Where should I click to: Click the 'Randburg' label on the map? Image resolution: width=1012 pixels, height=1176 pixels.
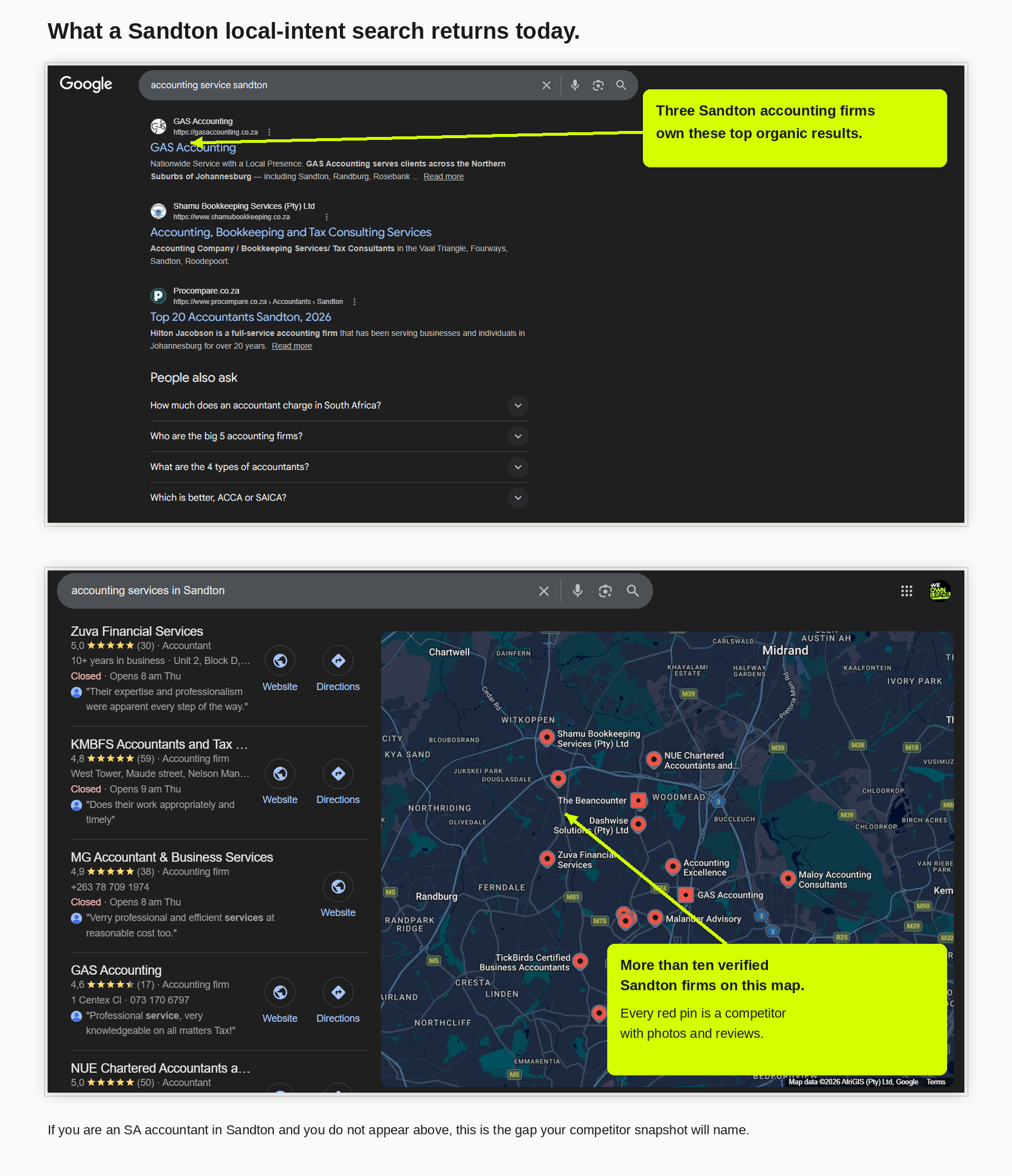pos(436,896)
